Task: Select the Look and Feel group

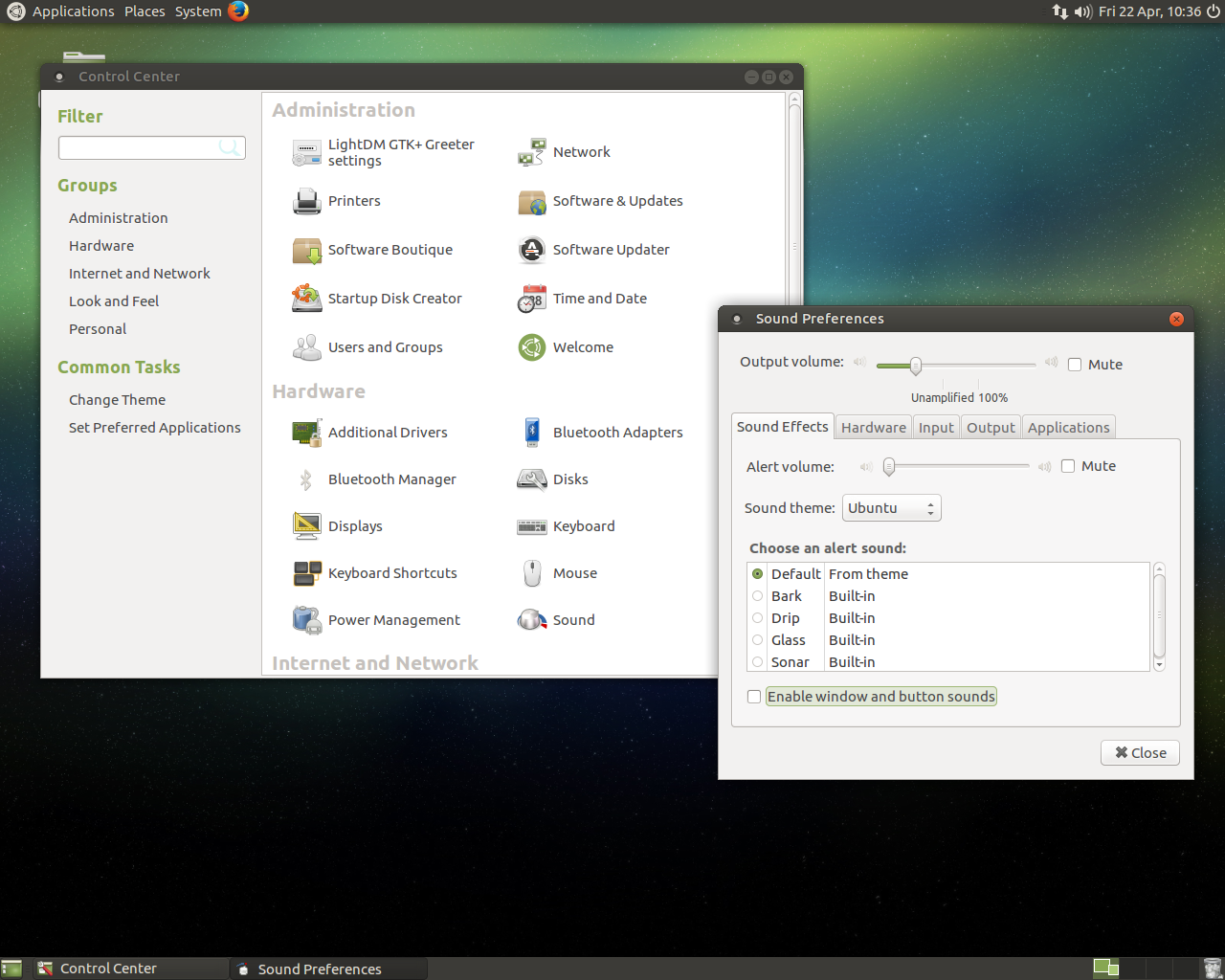Action: coord(114,301)
